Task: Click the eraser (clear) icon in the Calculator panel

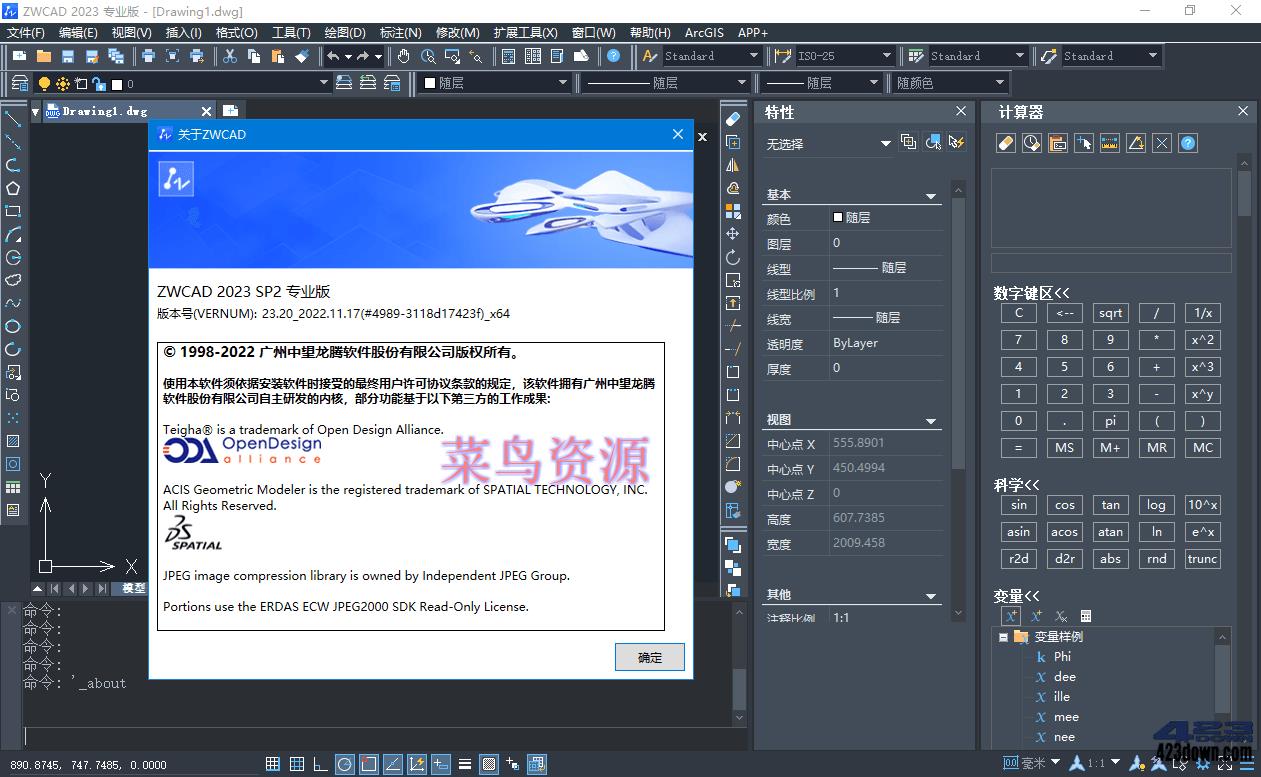Action: (x=1006, y=143)
